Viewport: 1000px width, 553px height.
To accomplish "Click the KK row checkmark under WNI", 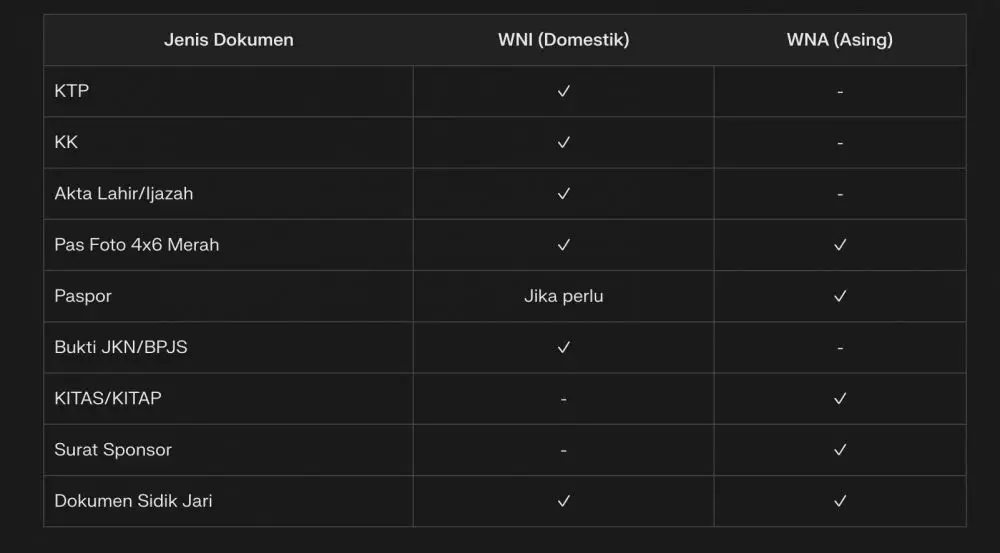I will pos(564,142).
